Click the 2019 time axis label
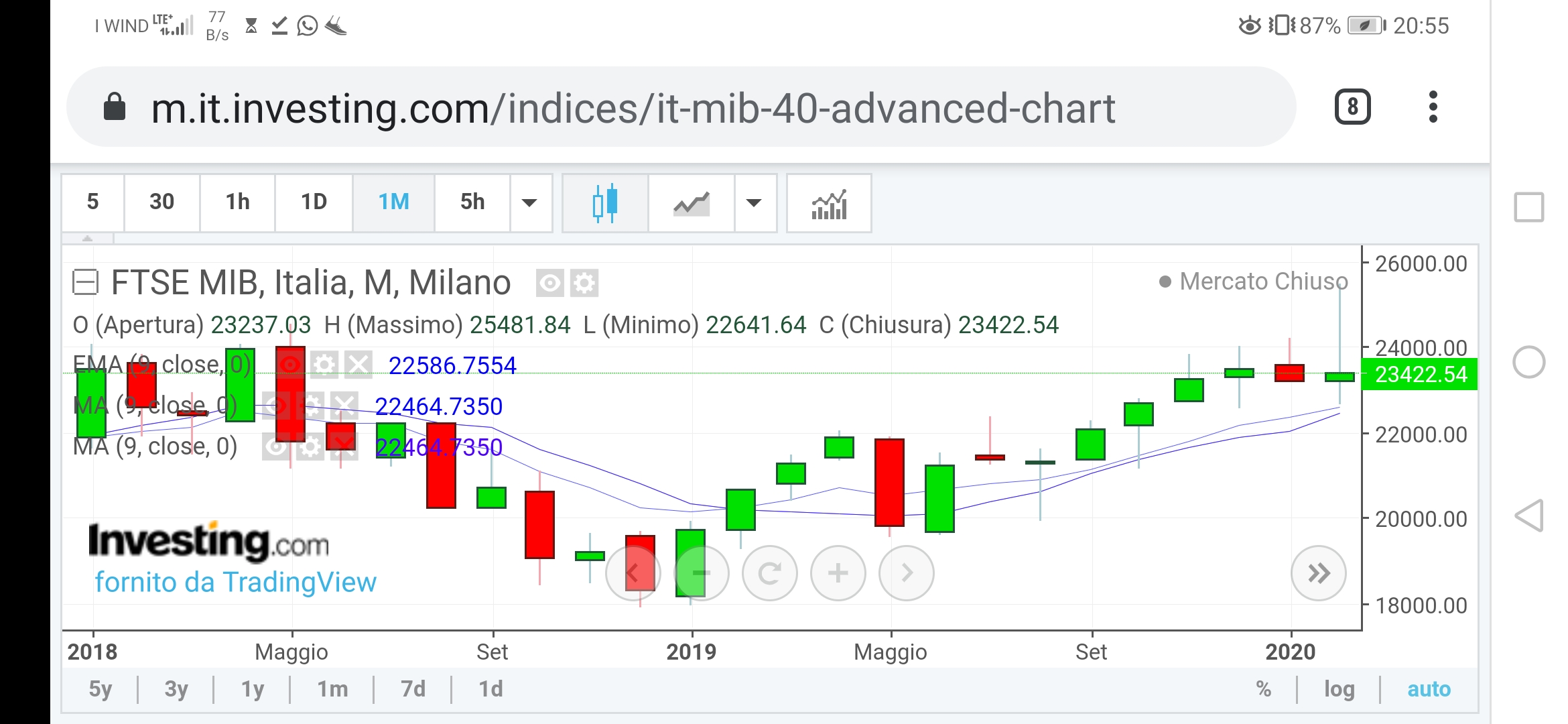Screen dimensions: 1568x724 pos(691,652)
